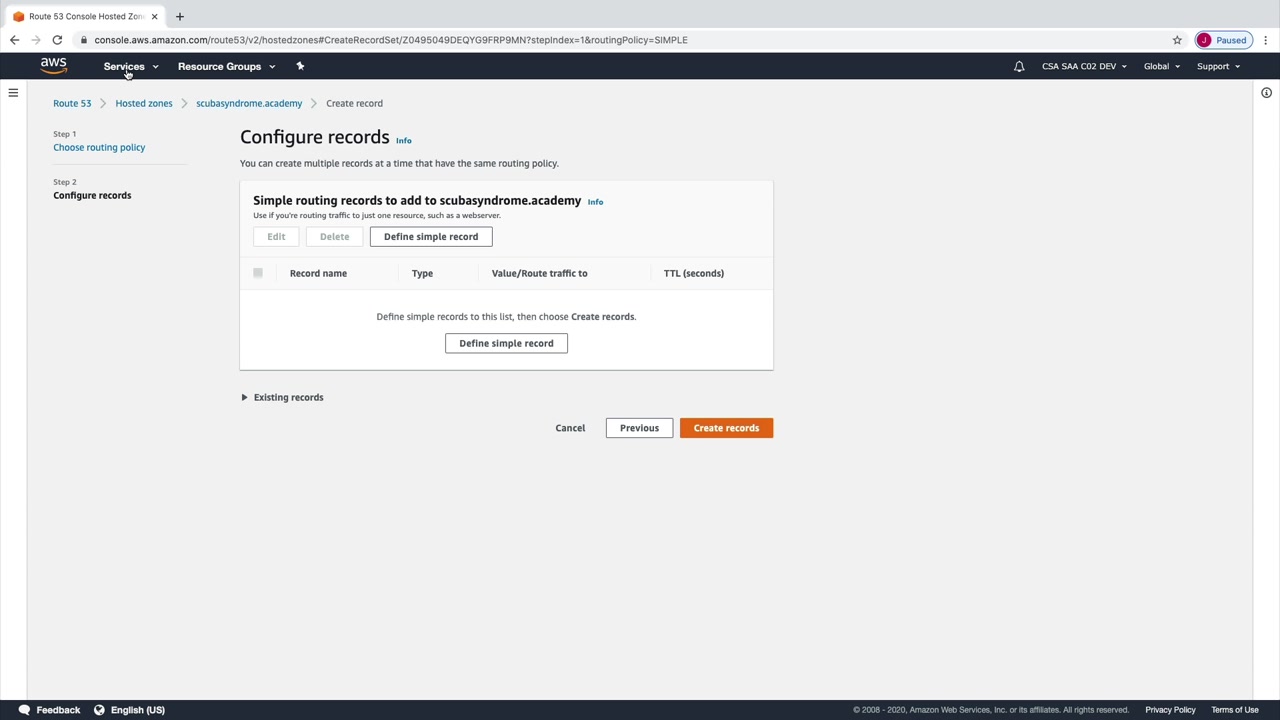1280x720 pixels.
Task: Open the Chrome menu three-dot icon
Action: coord(1266,40)
